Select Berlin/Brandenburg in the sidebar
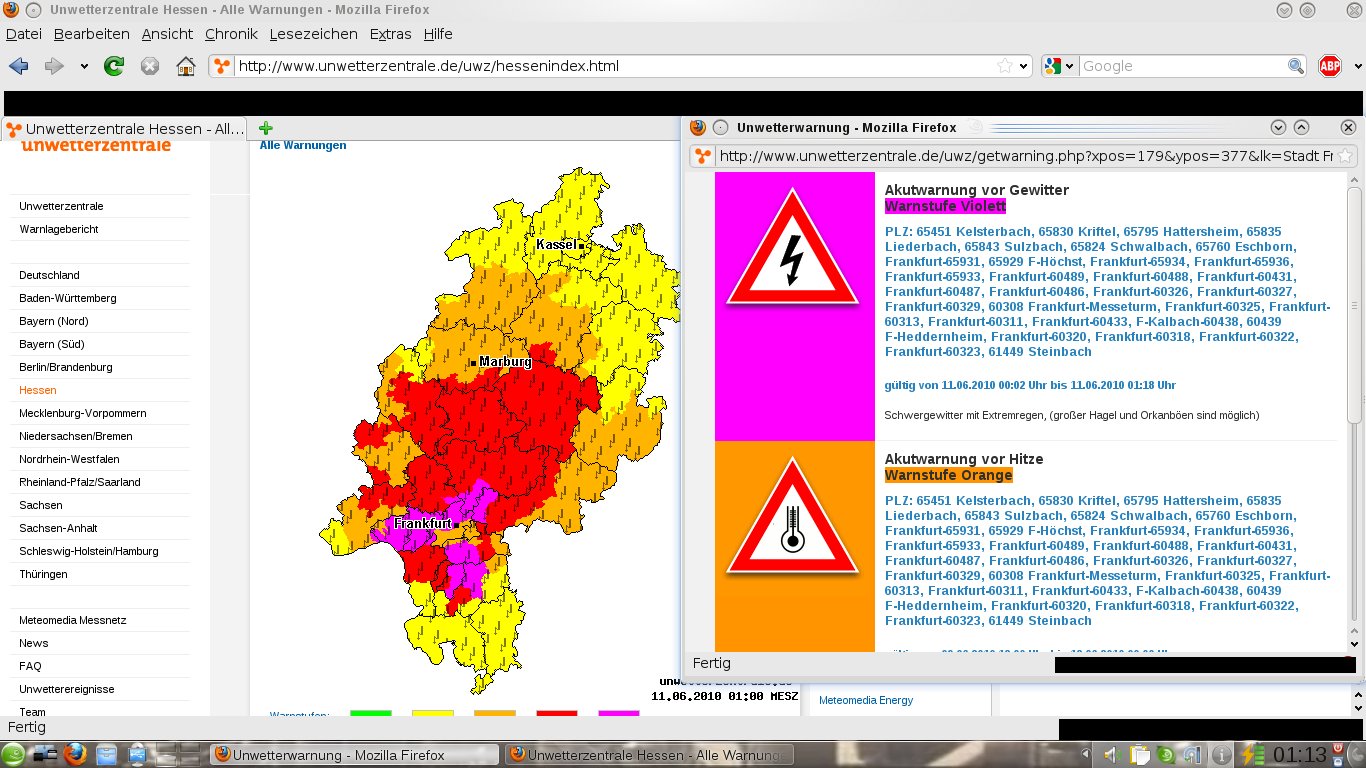Image resolution: width=1366 pixels, height=768 pixels. (x=66, y=367)
